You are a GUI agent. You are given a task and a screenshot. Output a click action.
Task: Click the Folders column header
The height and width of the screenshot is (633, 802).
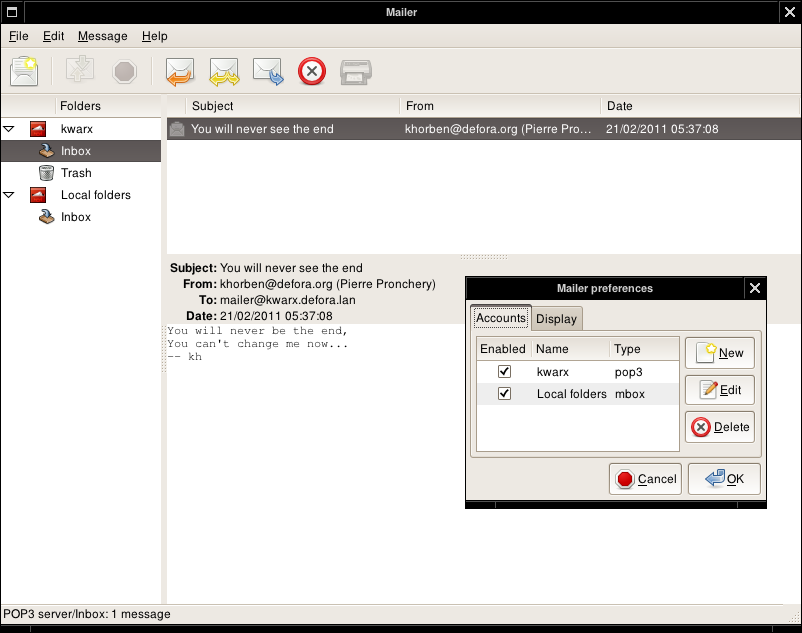(108, 106)
